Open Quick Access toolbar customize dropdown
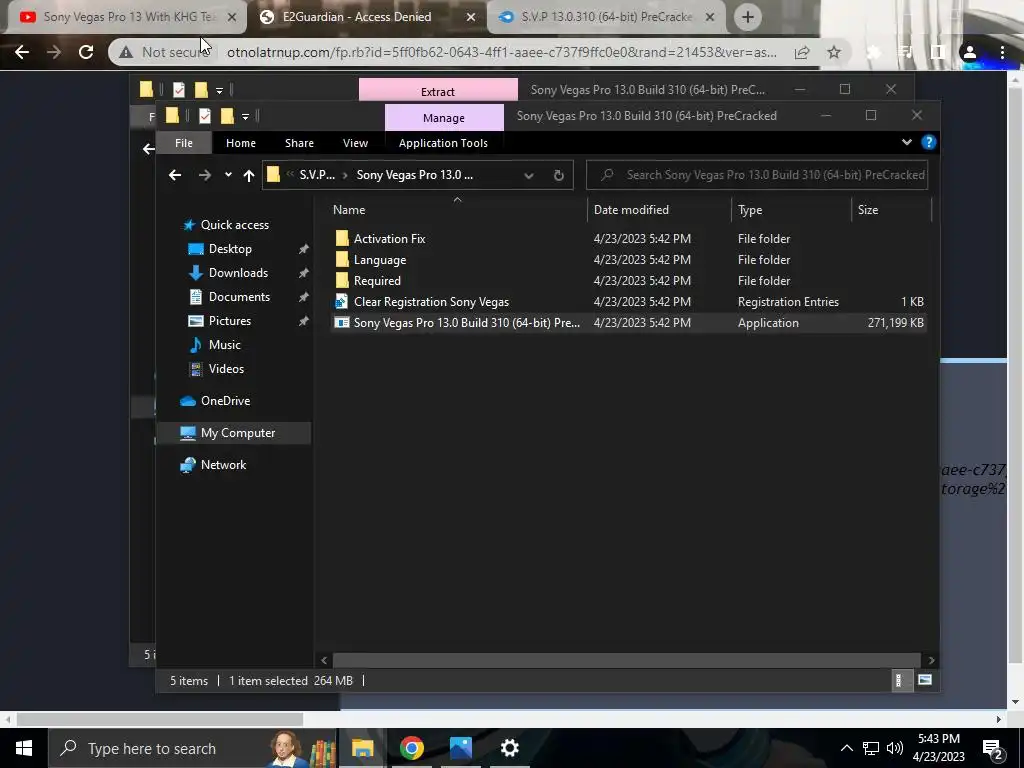The height and width of the screenshot is (768, 1024). coord(246,117)
